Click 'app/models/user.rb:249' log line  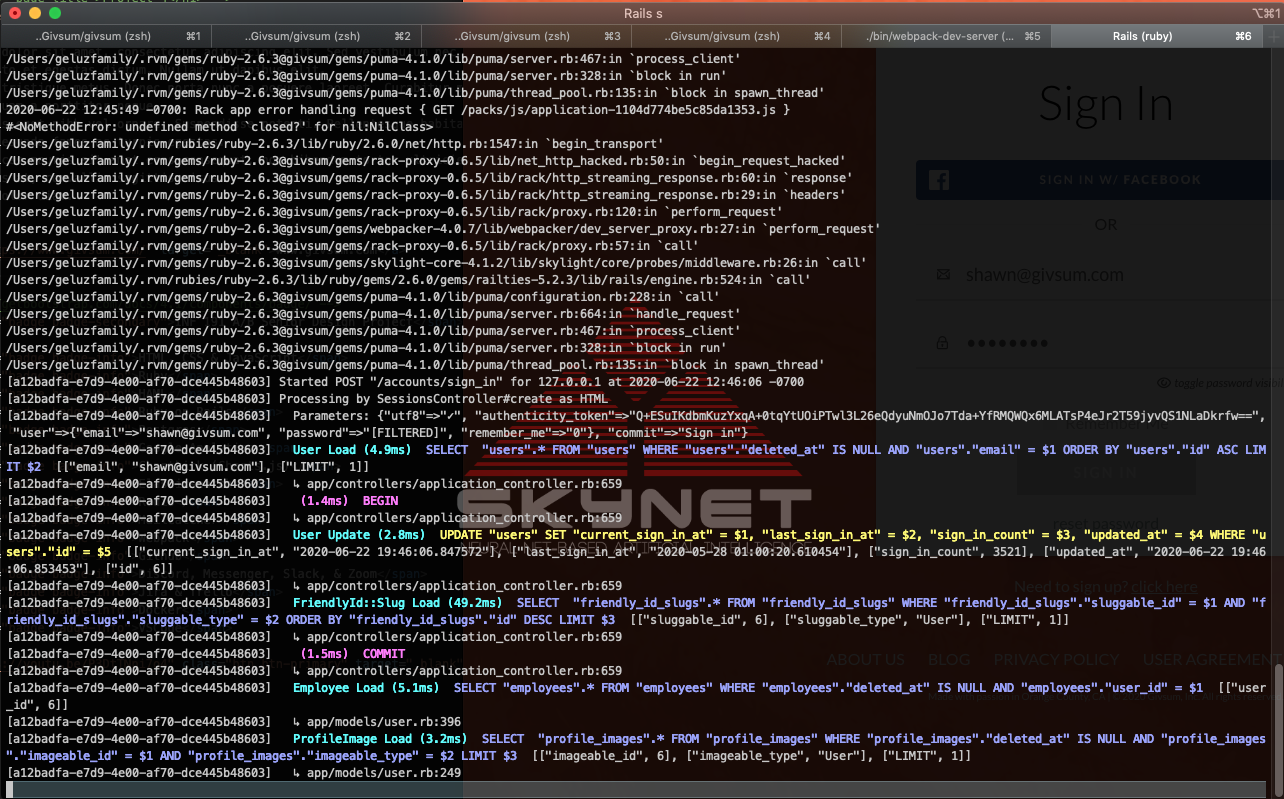point(376,773)
